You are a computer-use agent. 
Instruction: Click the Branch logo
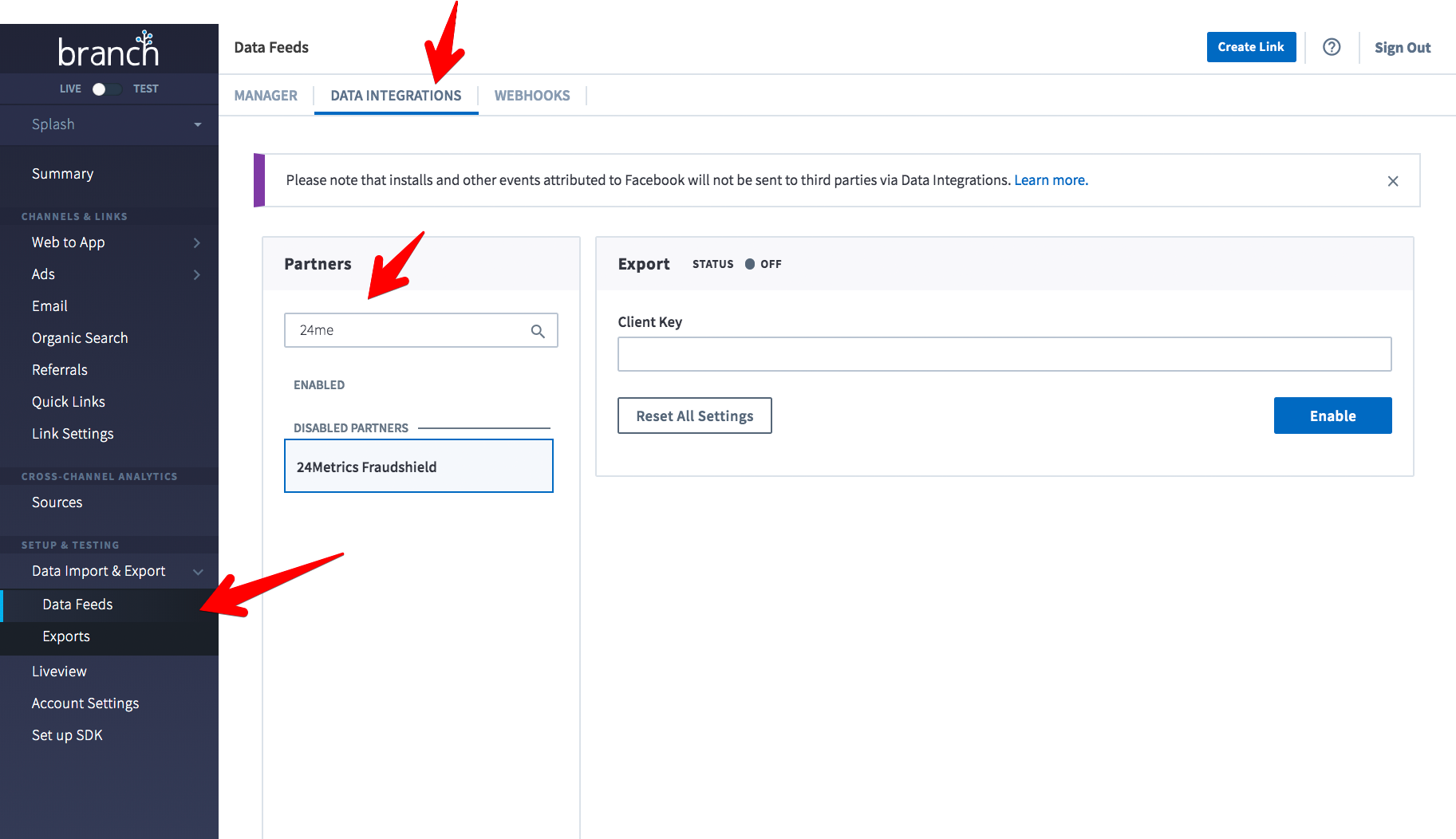(109, 49)
